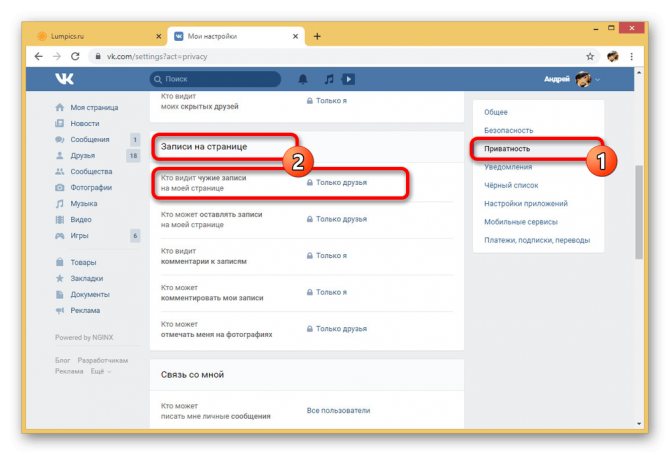Open the video play icon in header
The image size is (670, 455).
[348, 78]
